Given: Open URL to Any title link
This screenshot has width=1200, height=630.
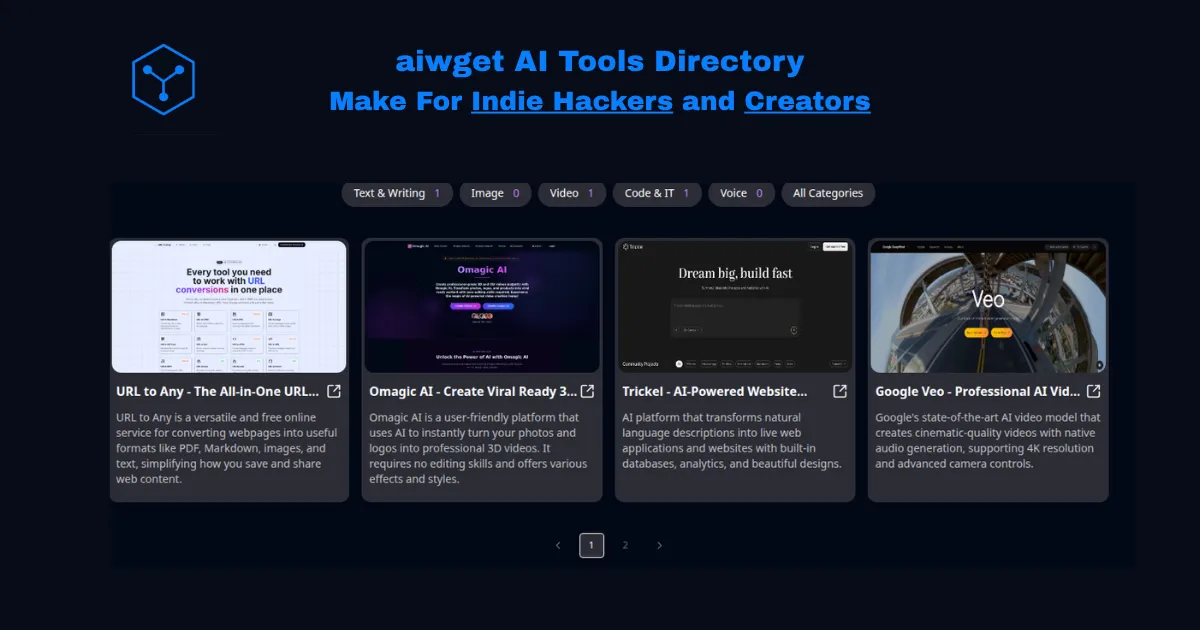Looking at the screenshot, I should [x=218, y=391].
